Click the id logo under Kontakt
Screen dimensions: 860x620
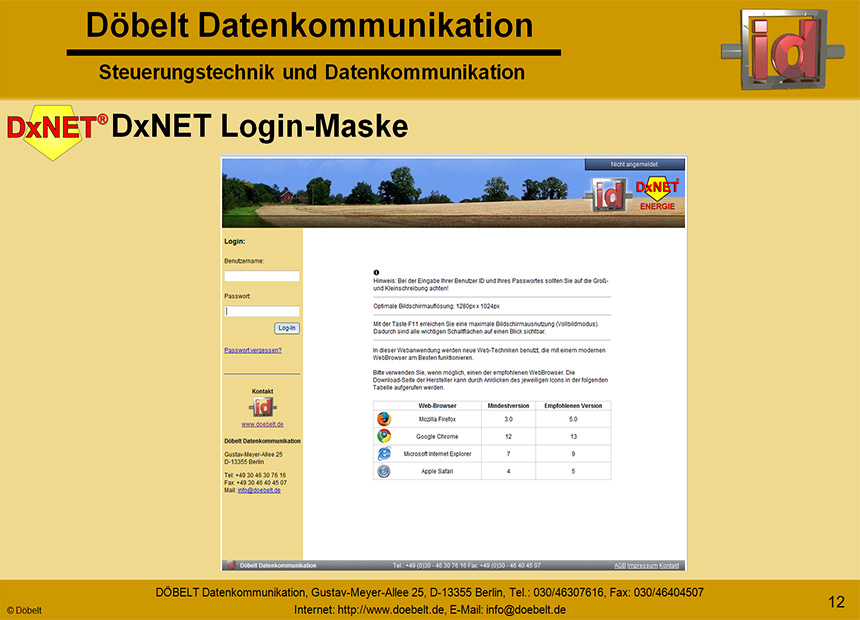tap(262, 407)
